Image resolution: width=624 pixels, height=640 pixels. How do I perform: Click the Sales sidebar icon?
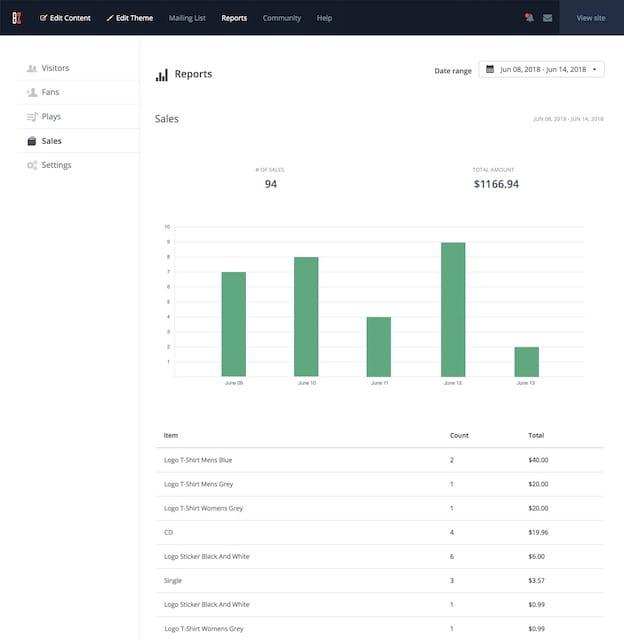pos(32,141)
